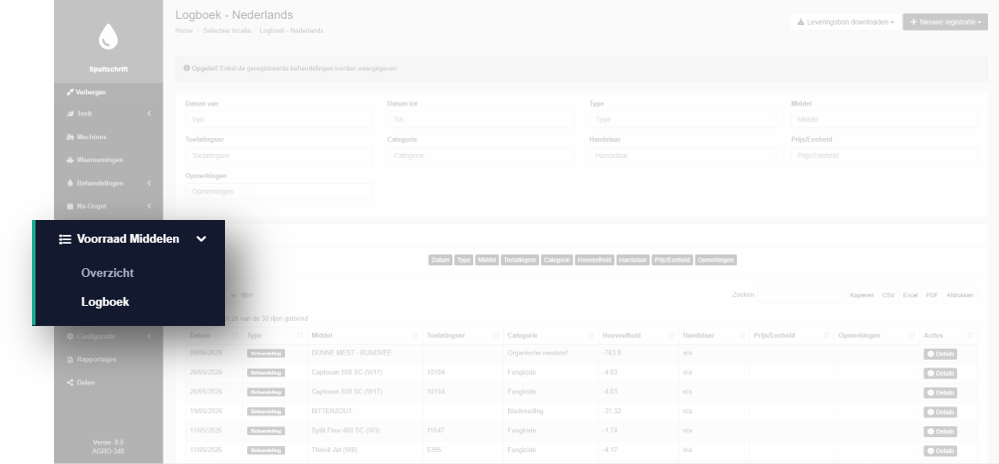
Task: Sort table by Prijs/Eenheid column arrows
Action: (x=827, y=336)
